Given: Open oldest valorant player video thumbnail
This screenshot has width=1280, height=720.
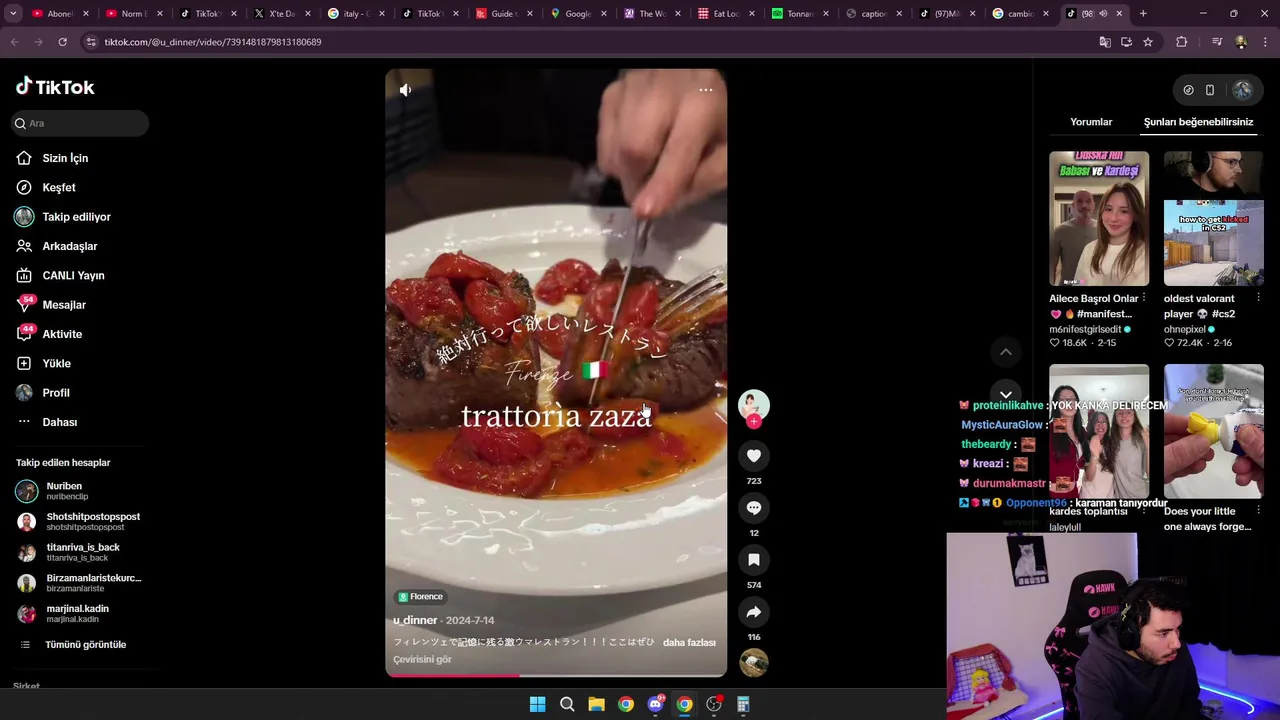Looking at the screenshot, I should 1213,218.
